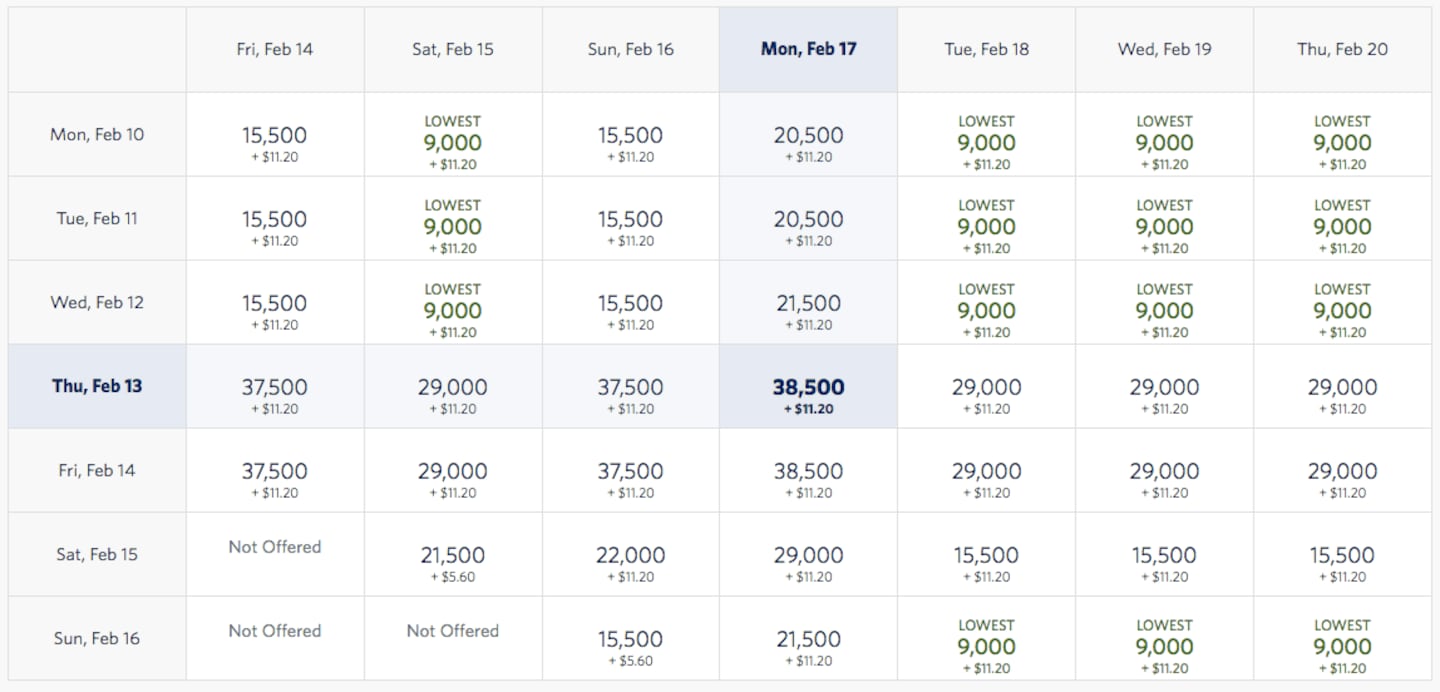Choose 9,000 fare: Mon Feb 10 to Sat Feb 15
1440x692 pixels.
click(453, 143)
